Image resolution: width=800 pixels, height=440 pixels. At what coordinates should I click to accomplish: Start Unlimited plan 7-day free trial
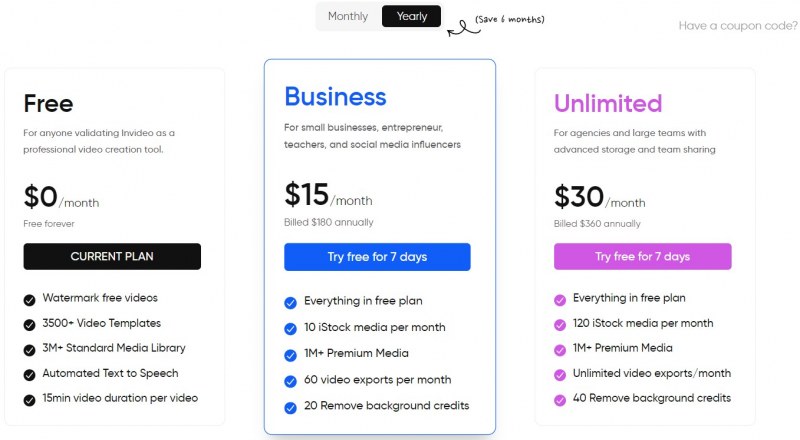pyautogui.click(x=642, y=256)
